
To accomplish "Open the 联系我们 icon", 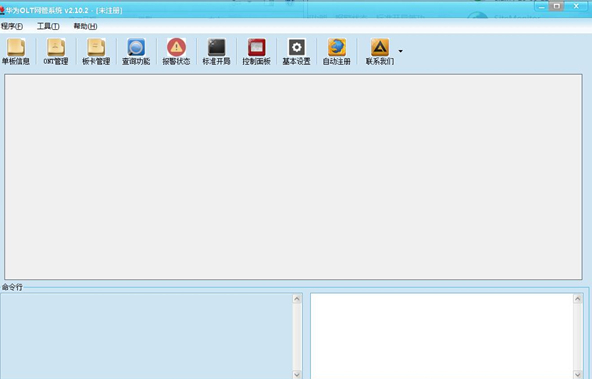I will point(379,51).
